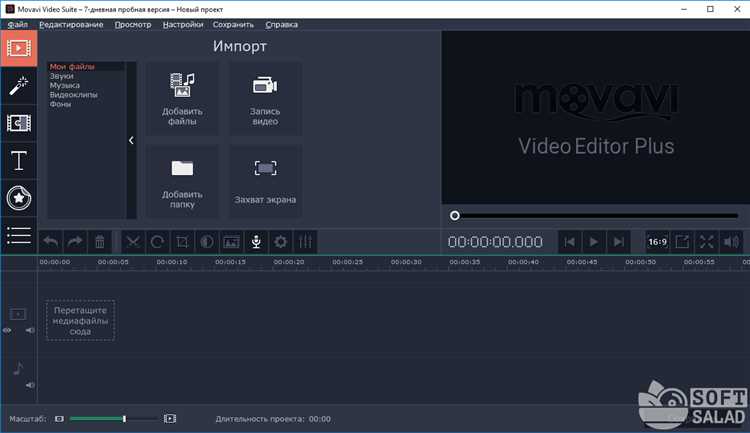Click timeline ruler at 00:00:30
Image resolution: width=750 pixels, height=433 pixels.
coord(406,262)
